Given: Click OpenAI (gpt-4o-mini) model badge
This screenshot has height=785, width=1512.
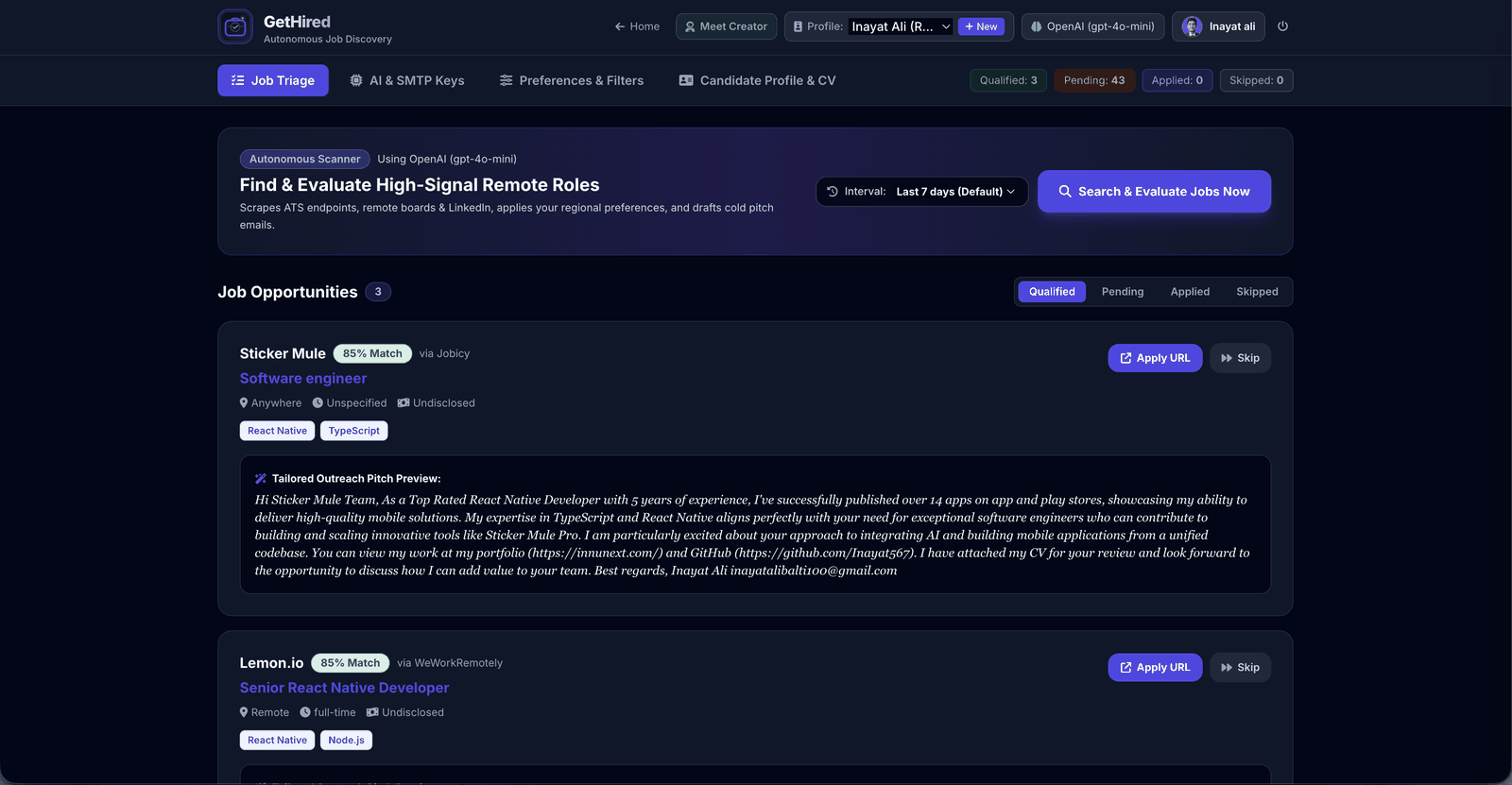Looking at the screenshot, I should coord(1092,26).
